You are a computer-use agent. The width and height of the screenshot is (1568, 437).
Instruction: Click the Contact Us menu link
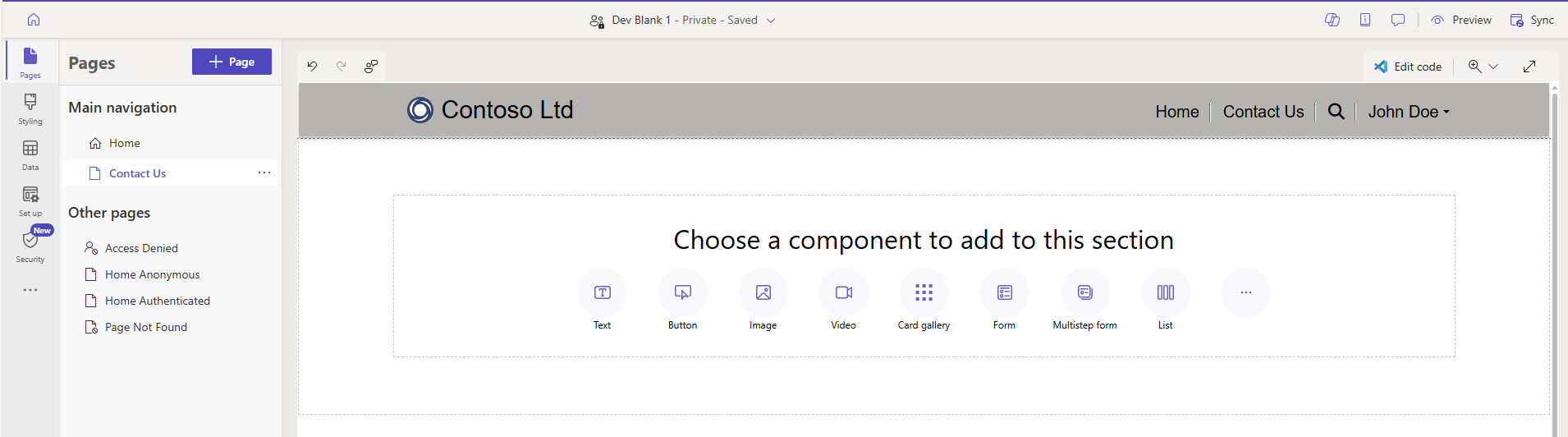[x=1263, y=112]
